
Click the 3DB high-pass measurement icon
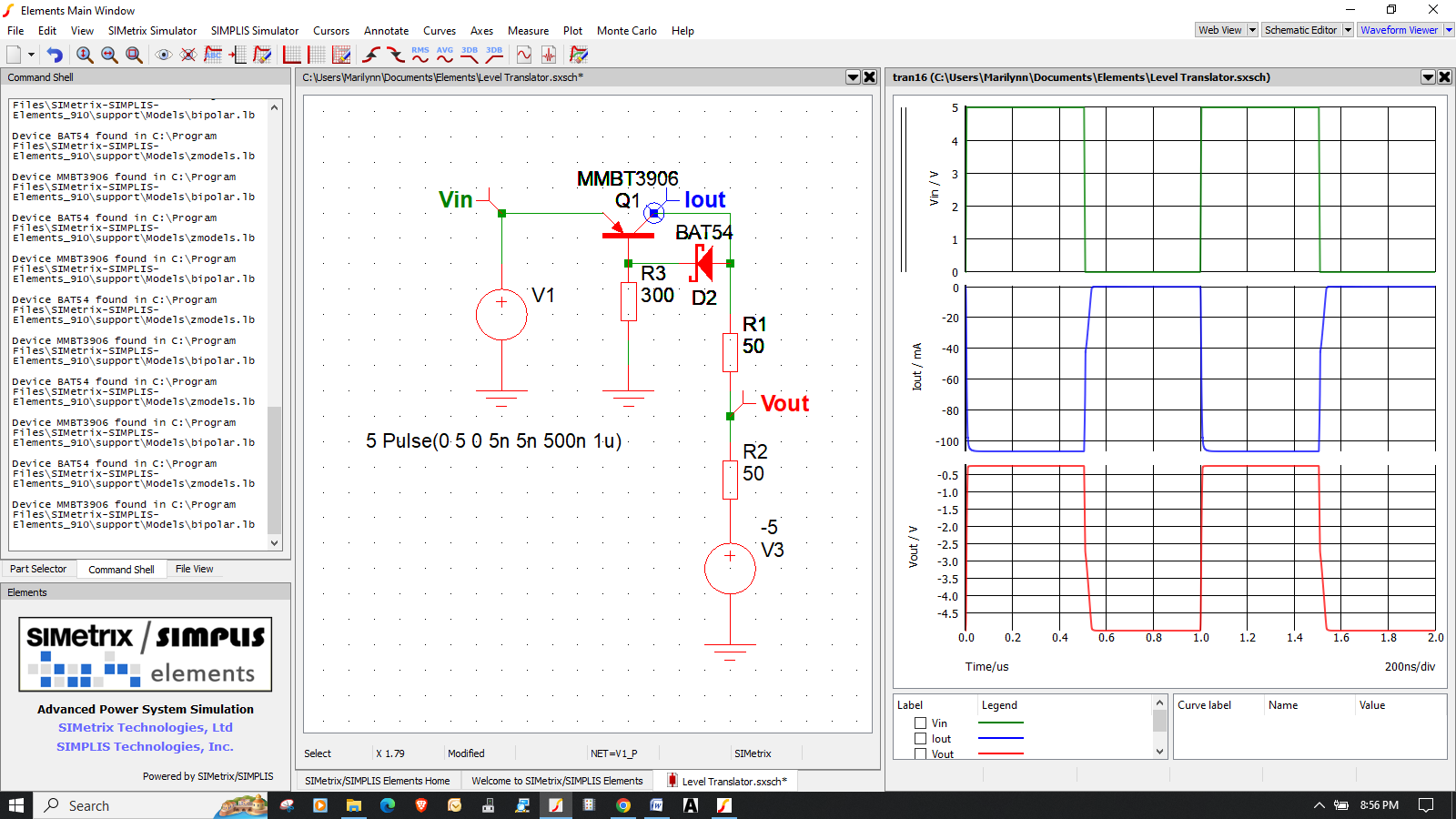pos(494,55)
